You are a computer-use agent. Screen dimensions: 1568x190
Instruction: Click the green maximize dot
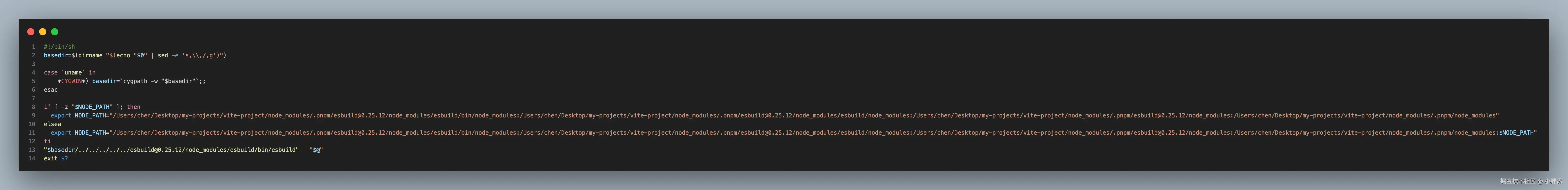point(55,32)
